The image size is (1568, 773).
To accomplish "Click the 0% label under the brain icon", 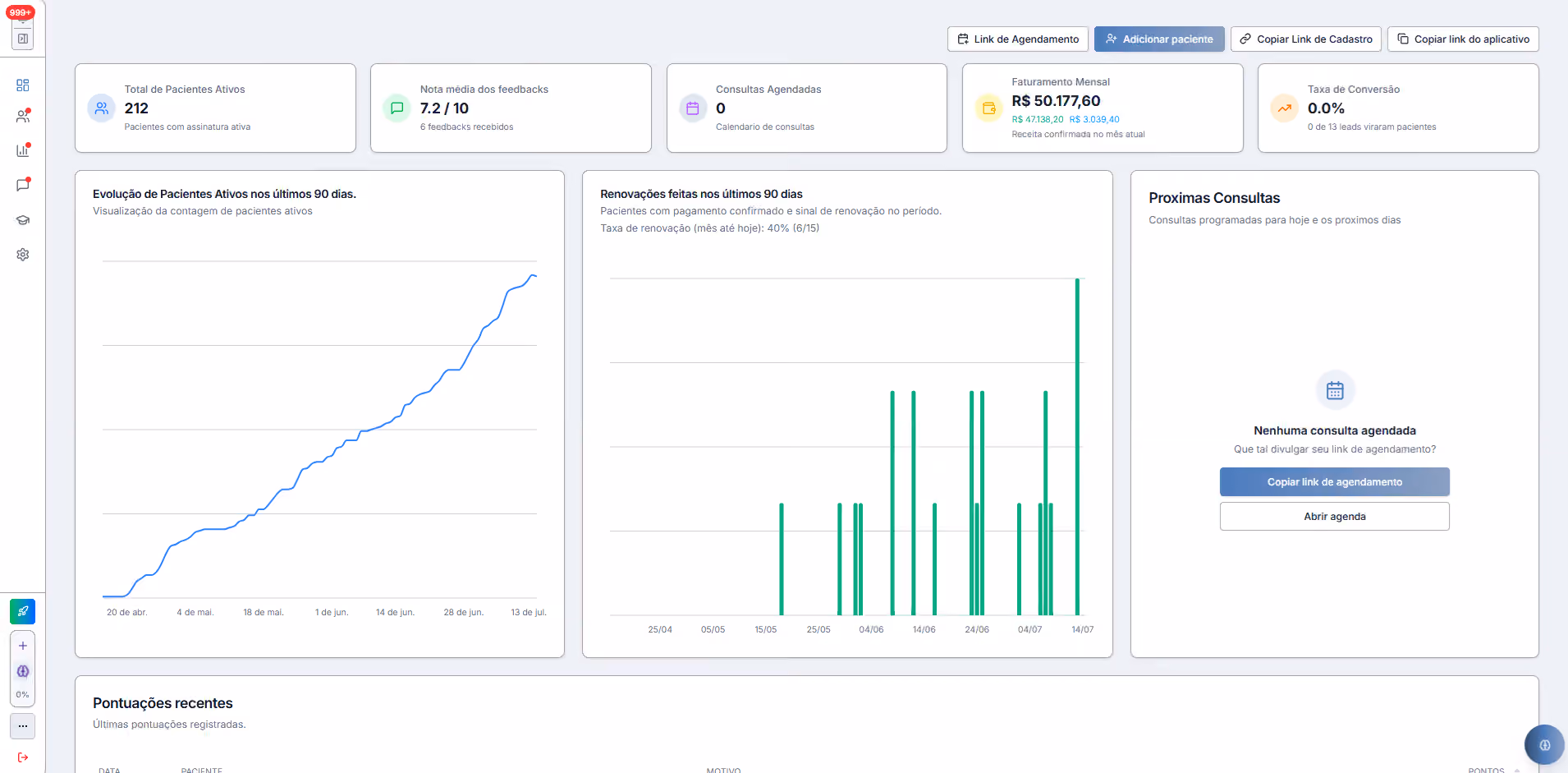I will [x=23, y=695].
